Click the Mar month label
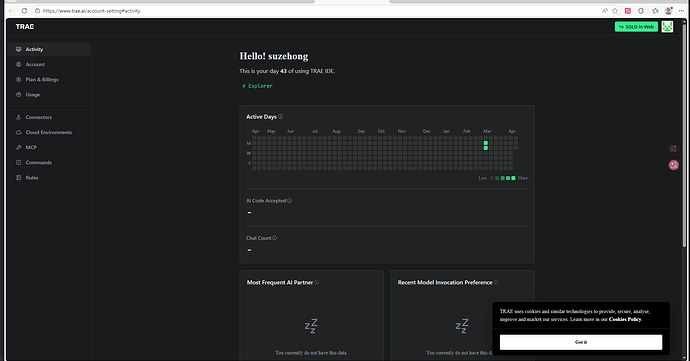The width and height of the screenshot is (690, 361). click(487, 131)
